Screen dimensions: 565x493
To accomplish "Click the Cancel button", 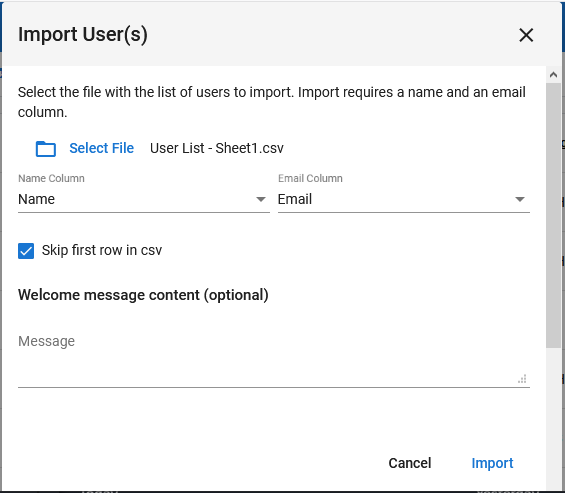I will point(410,463).
